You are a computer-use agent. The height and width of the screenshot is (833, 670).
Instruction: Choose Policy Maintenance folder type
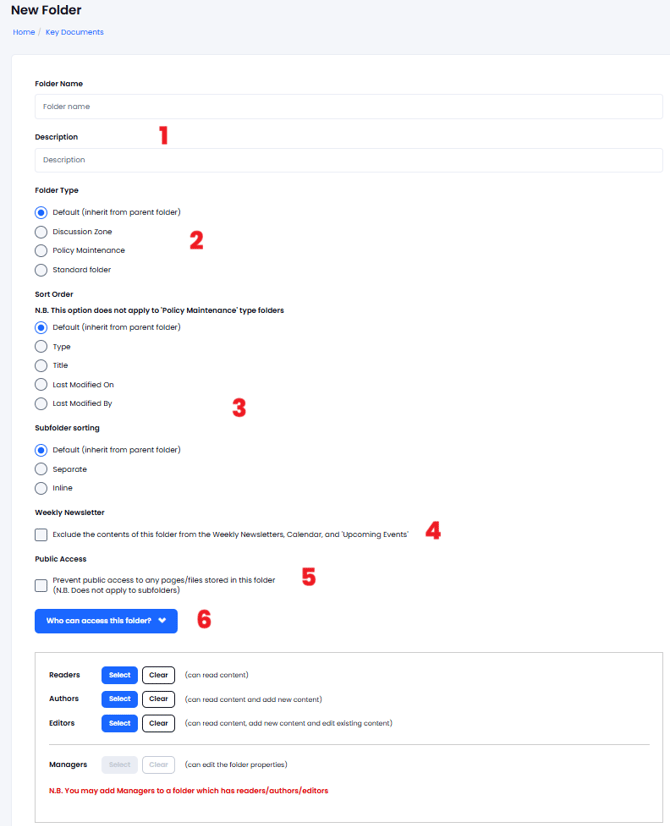(x=41, y=251)
